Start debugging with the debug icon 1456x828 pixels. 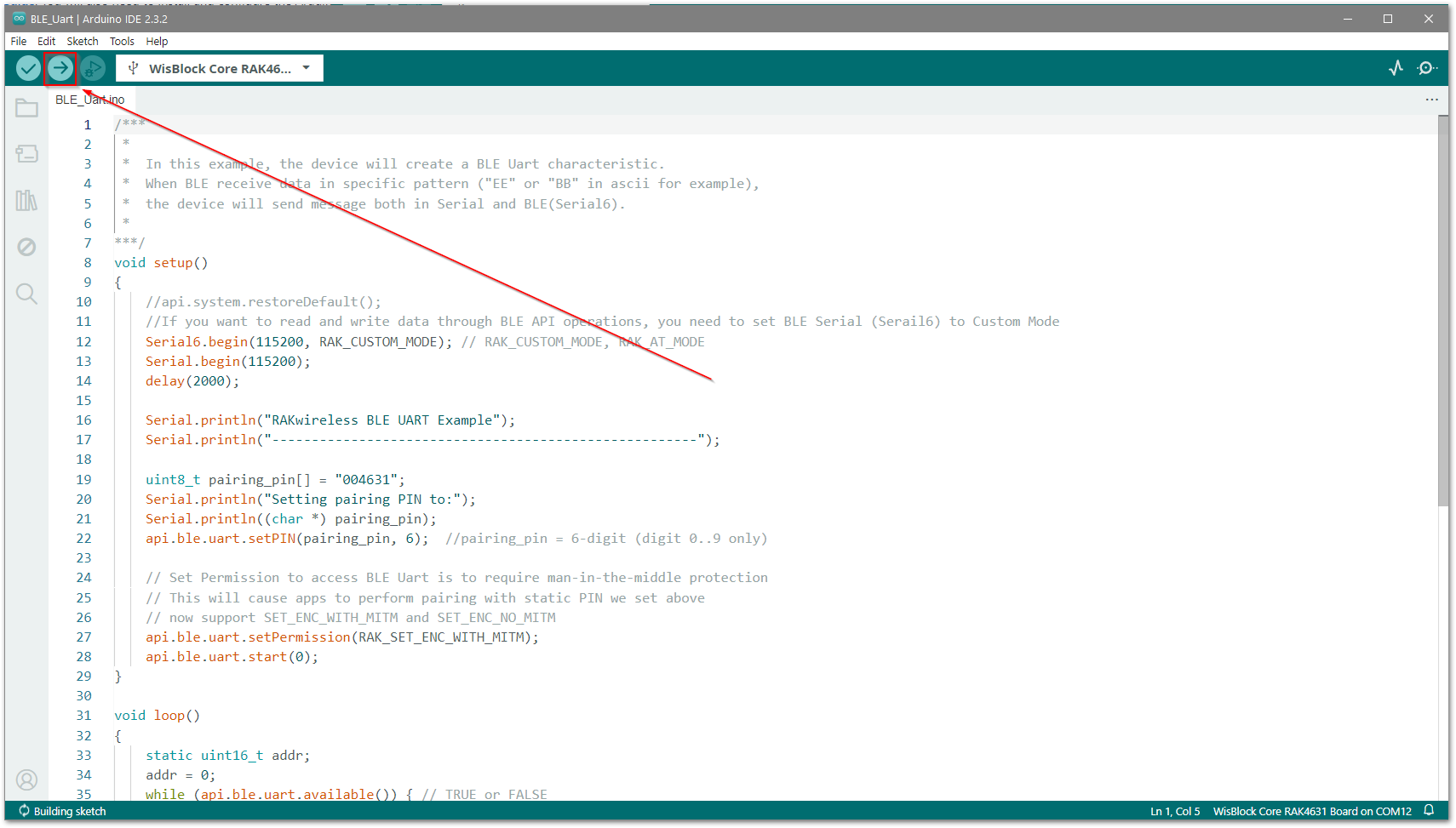click(x=93, y=68)
